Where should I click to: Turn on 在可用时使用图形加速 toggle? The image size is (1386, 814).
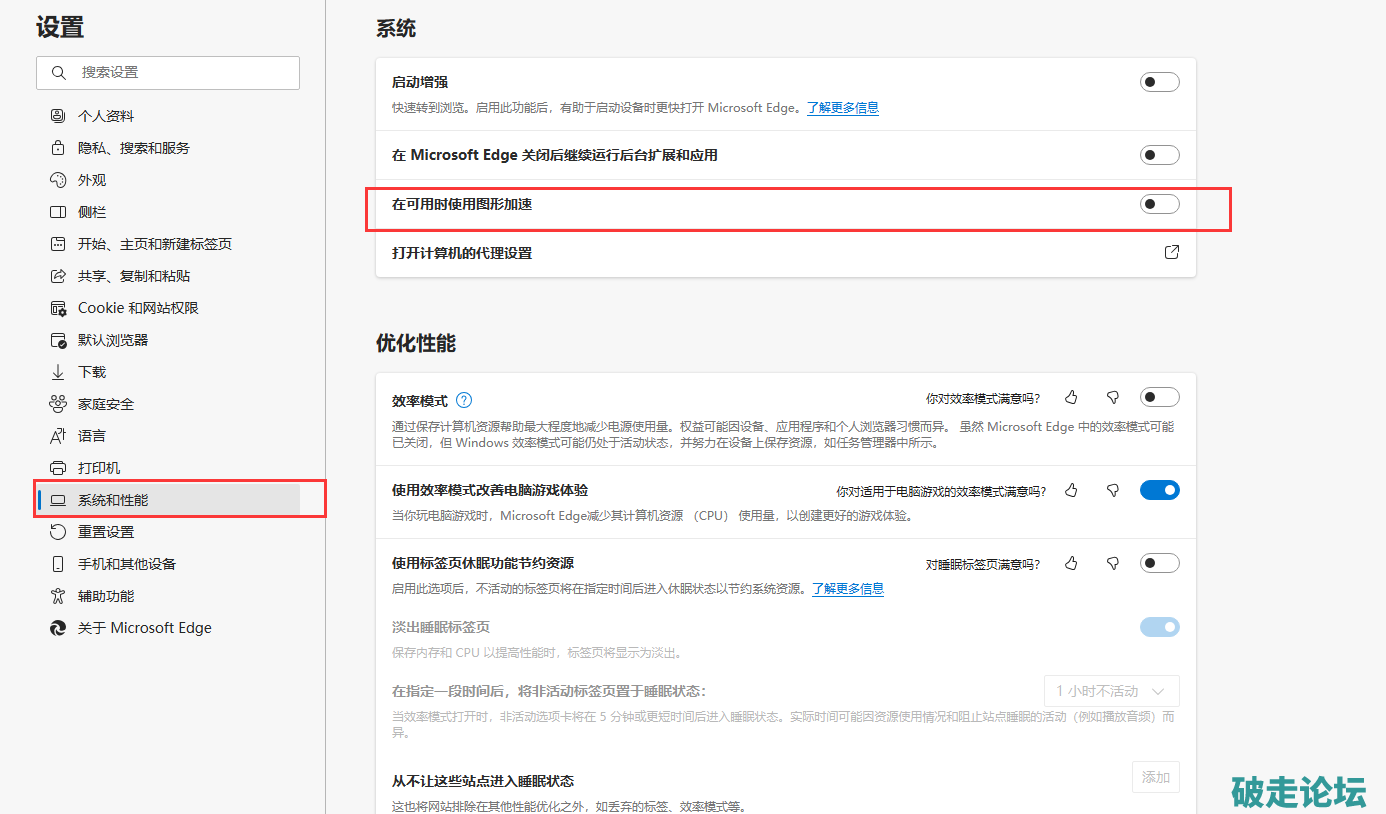coord(1159,204)
